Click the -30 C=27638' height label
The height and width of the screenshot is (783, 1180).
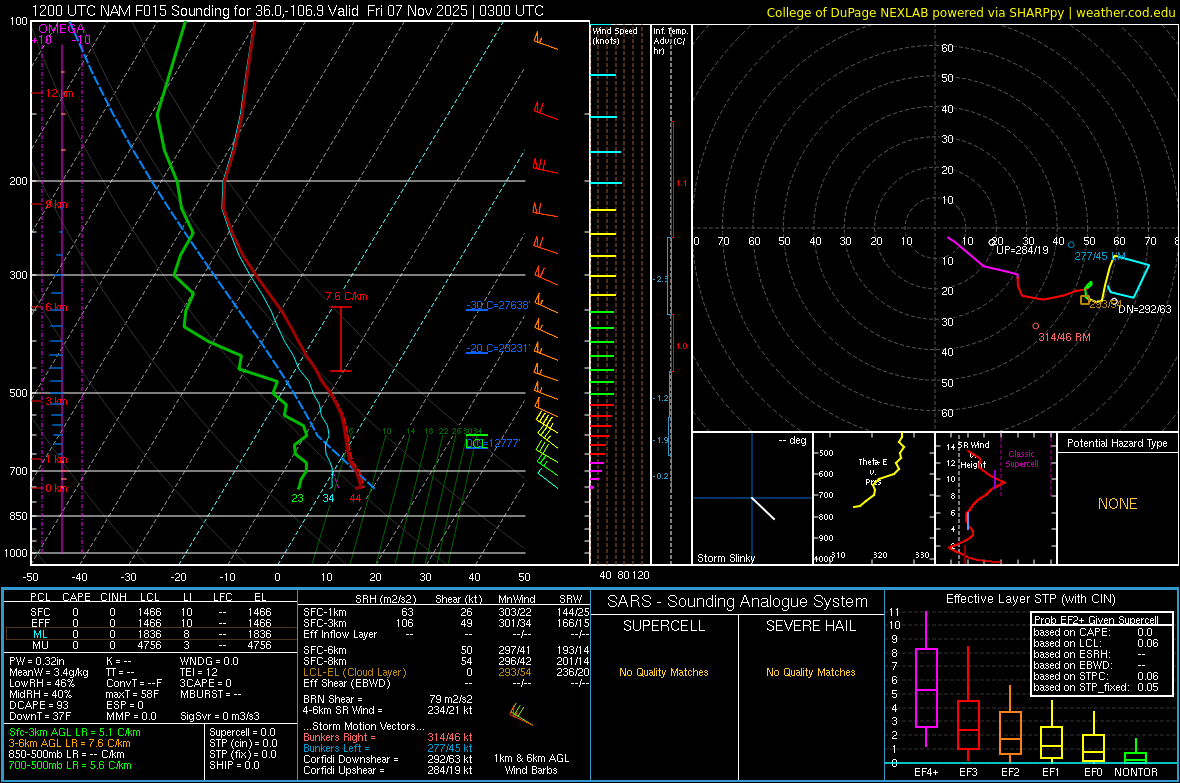[x=498, y=305]
